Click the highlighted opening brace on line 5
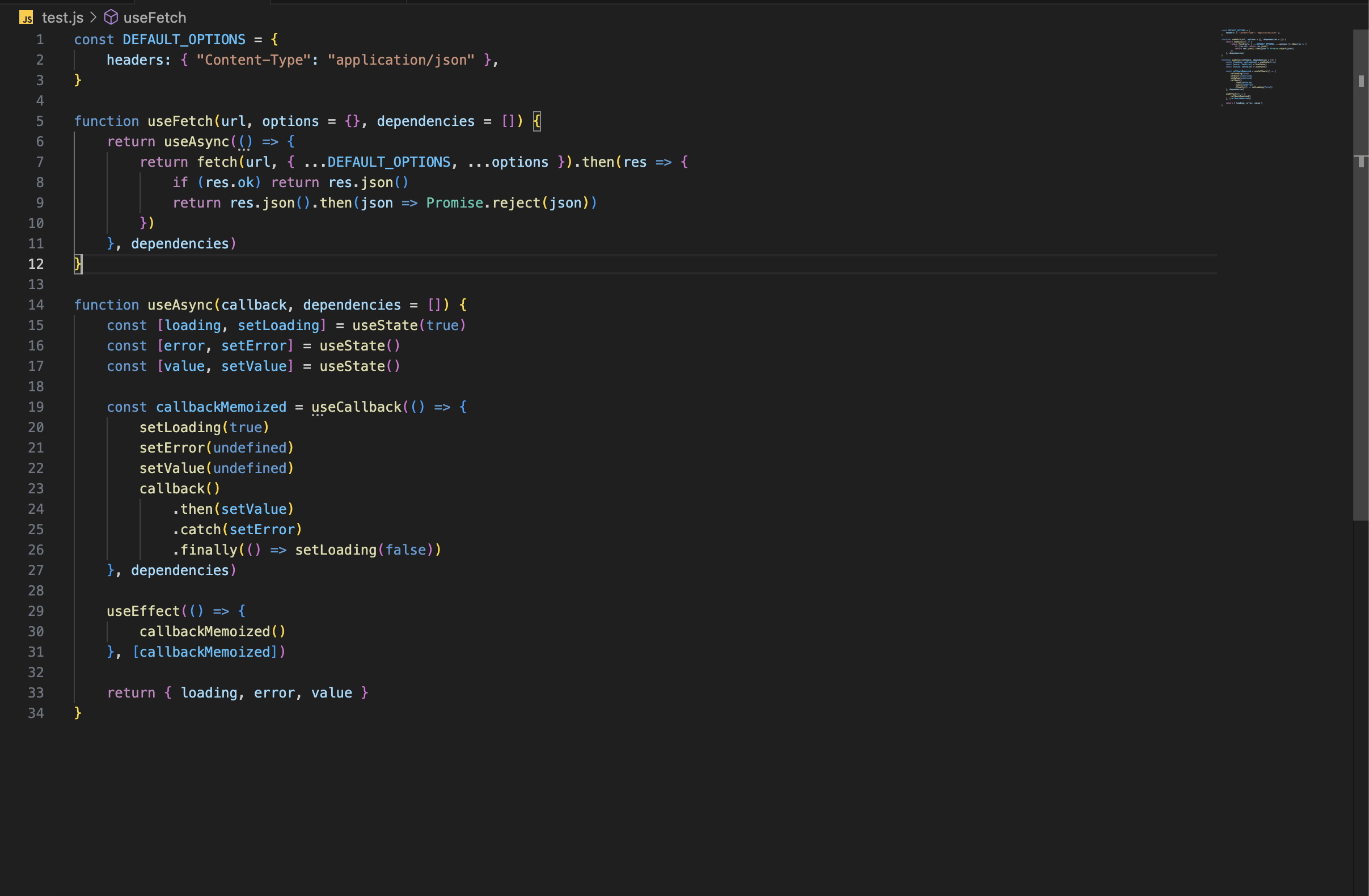The height and width of the screenshot is (896, 1369). (x=536, y=121)
